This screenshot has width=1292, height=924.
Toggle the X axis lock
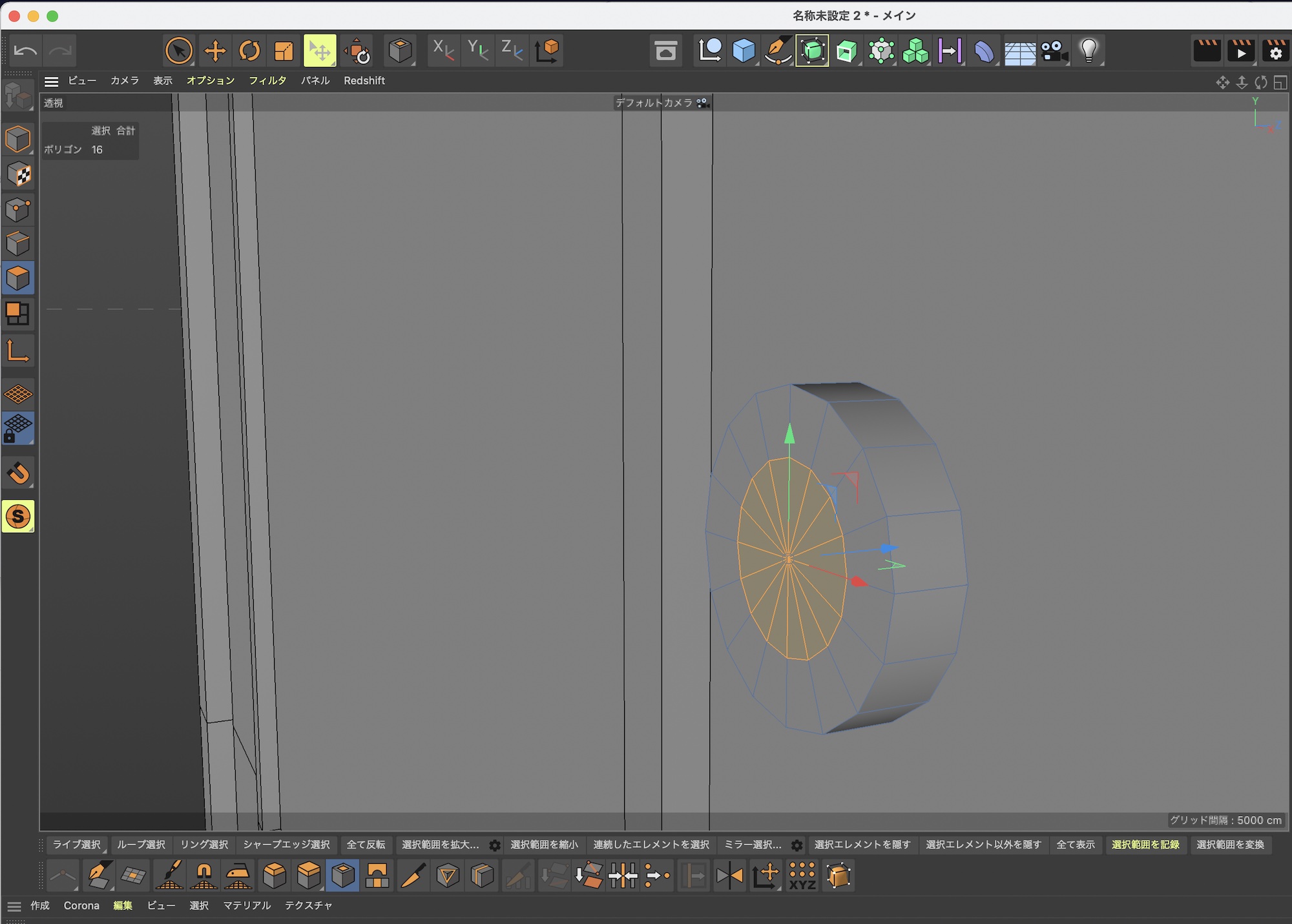click(x=443, y=50)
